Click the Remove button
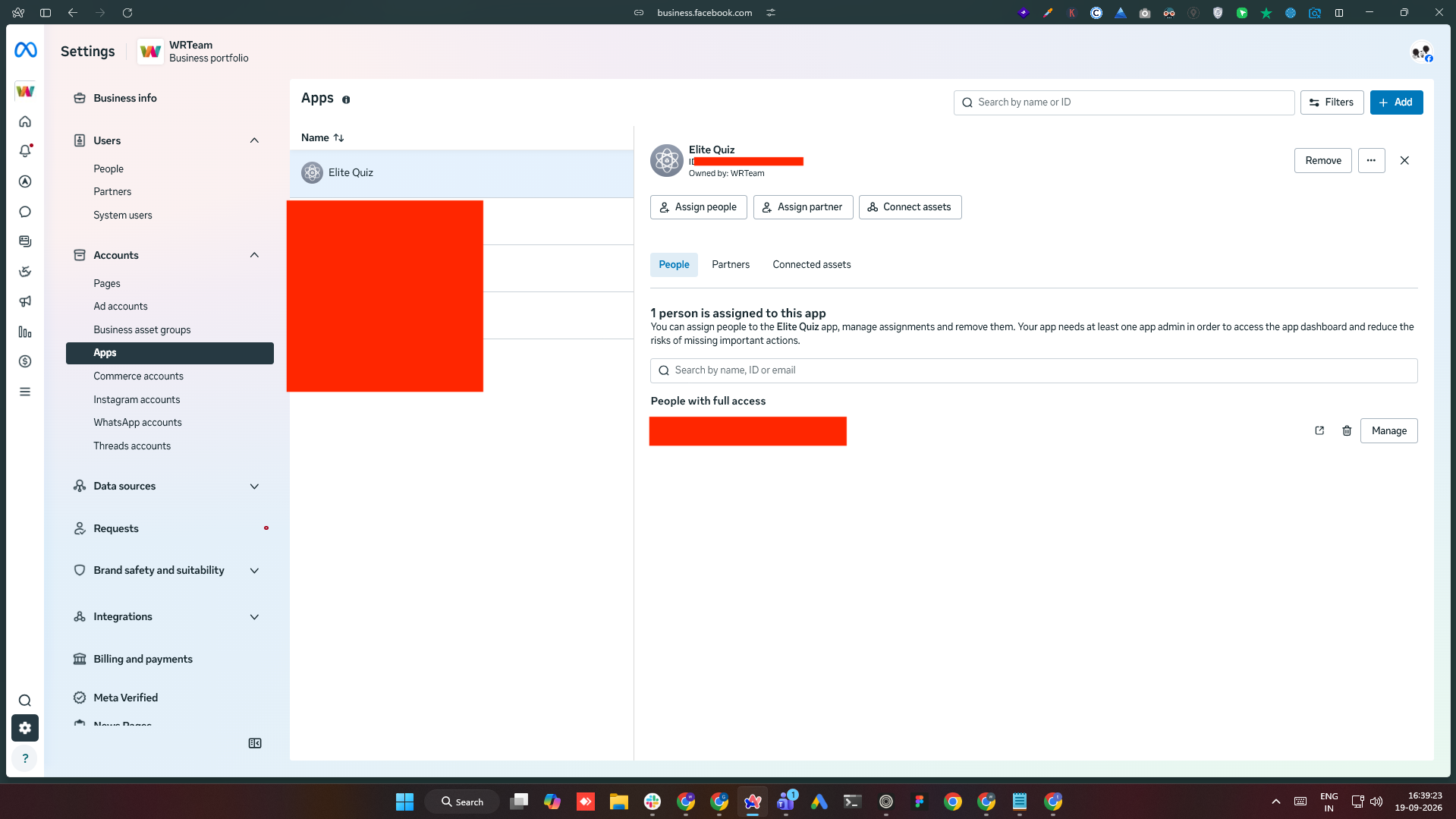Image resolution: width=1456 pixels, height=819 pixels. click(1322, 160)
